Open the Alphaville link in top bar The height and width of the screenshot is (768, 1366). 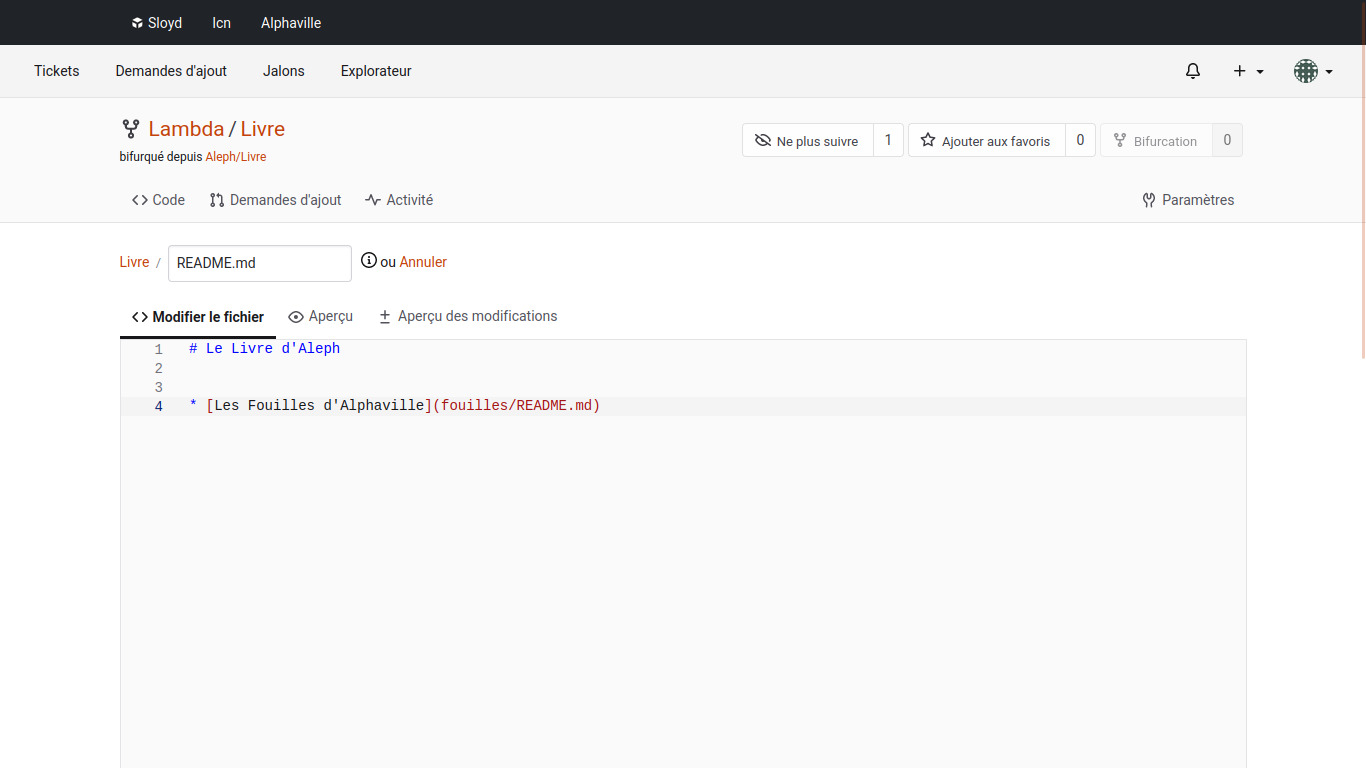tap(291, 23)
